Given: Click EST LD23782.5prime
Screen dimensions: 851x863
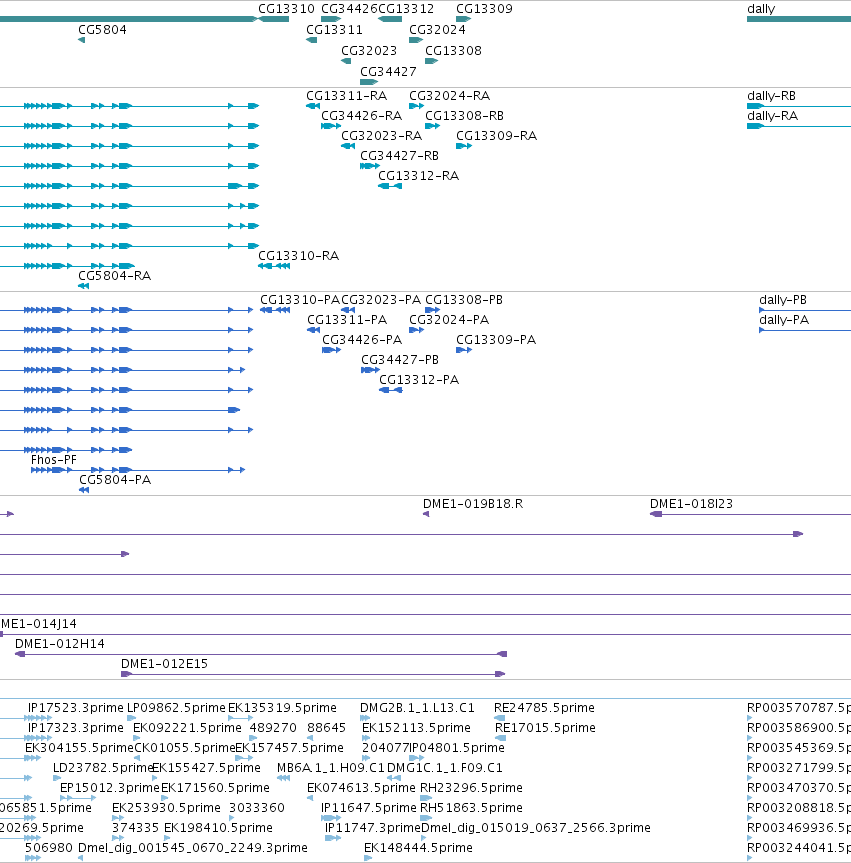Looking at the screenshot, I should [102, 768].
